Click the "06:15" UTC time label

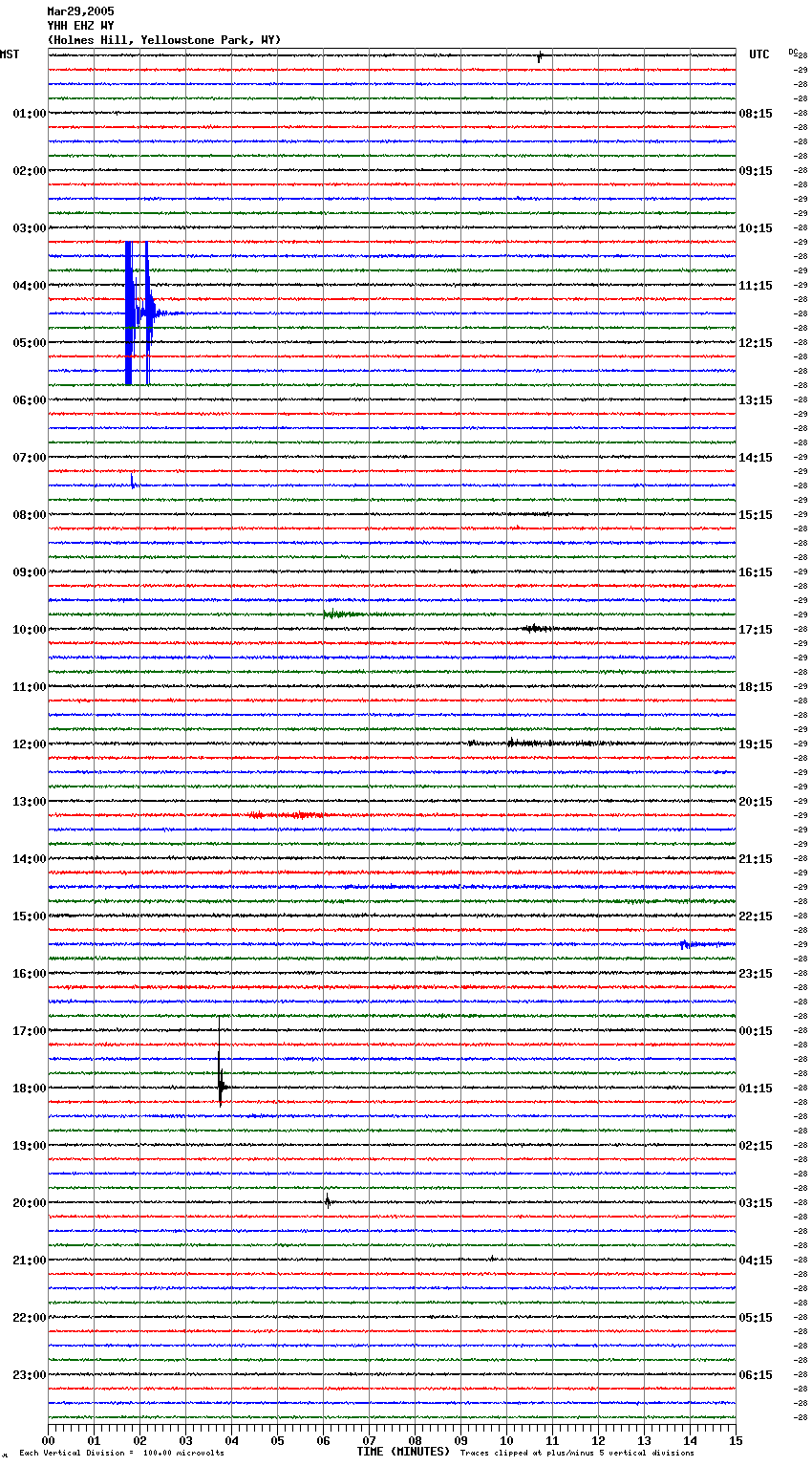[756, 1375]
